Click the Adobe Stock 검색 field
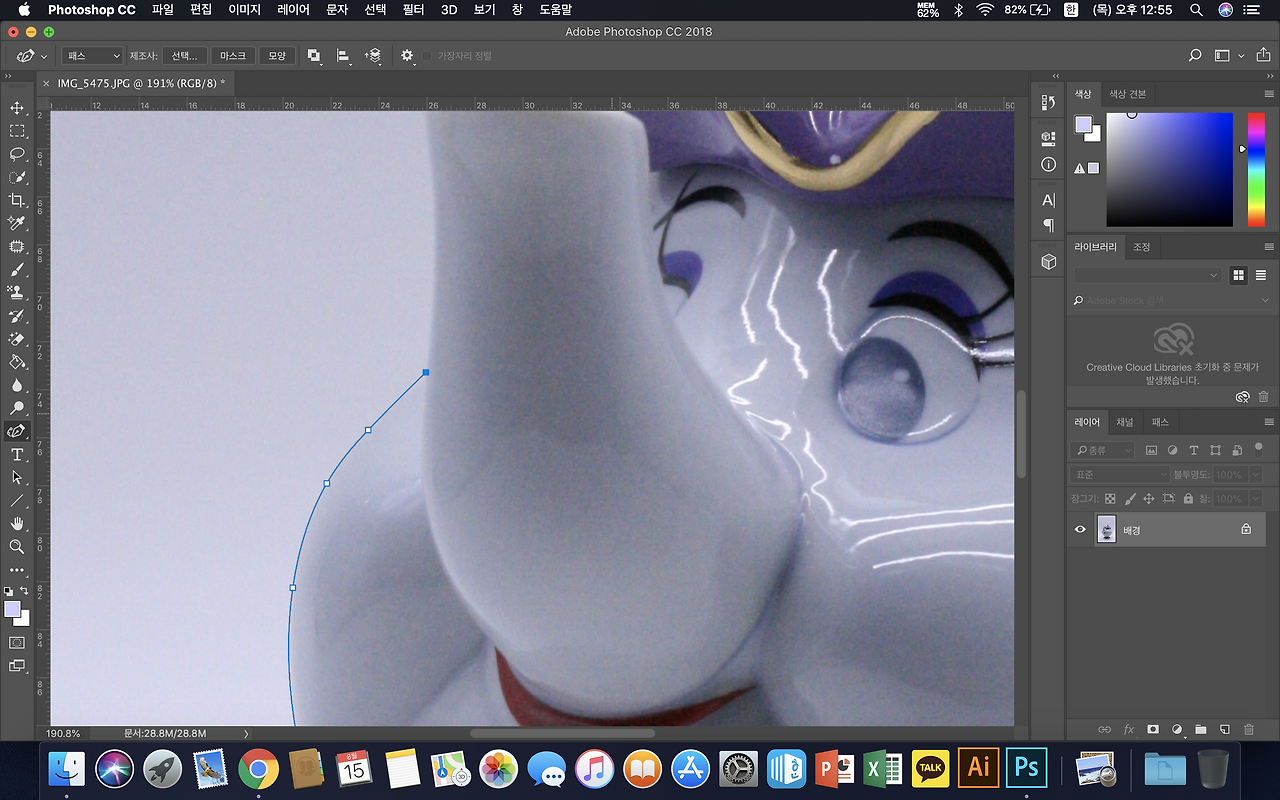 1170,300
